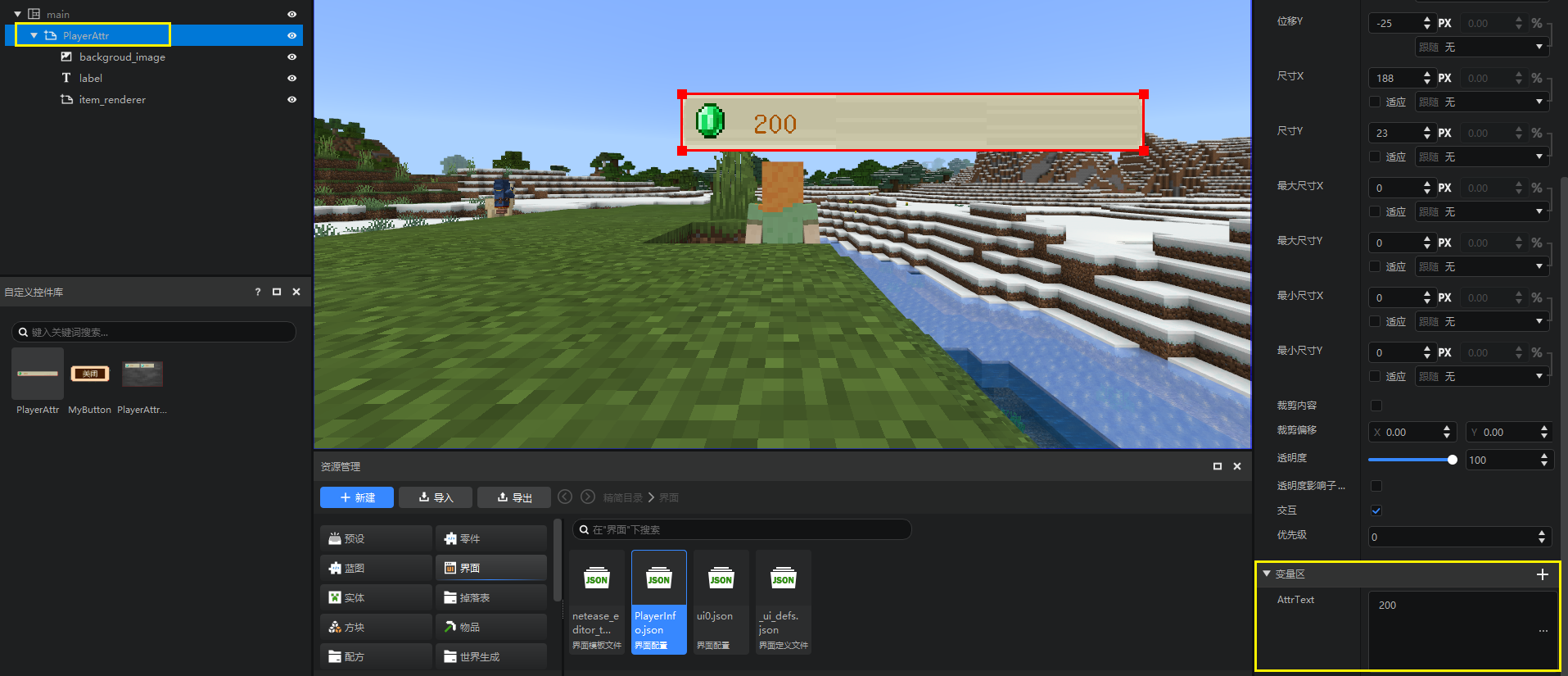Click the custom control search box
This screenshot has width=1568, height=676.
click(x=154, y=332)
